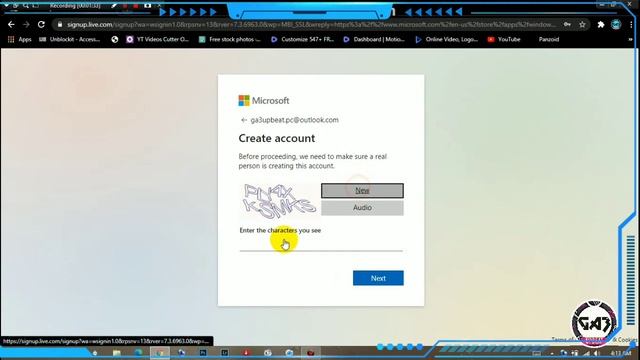This screenshot has width=640, height=360.
Task: Open the Unblockit - Access bookmark
Action: 70,40
